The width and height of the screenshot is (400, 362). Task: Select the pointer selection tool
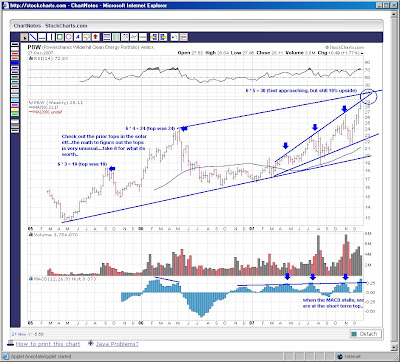click(x=25, y=37)
